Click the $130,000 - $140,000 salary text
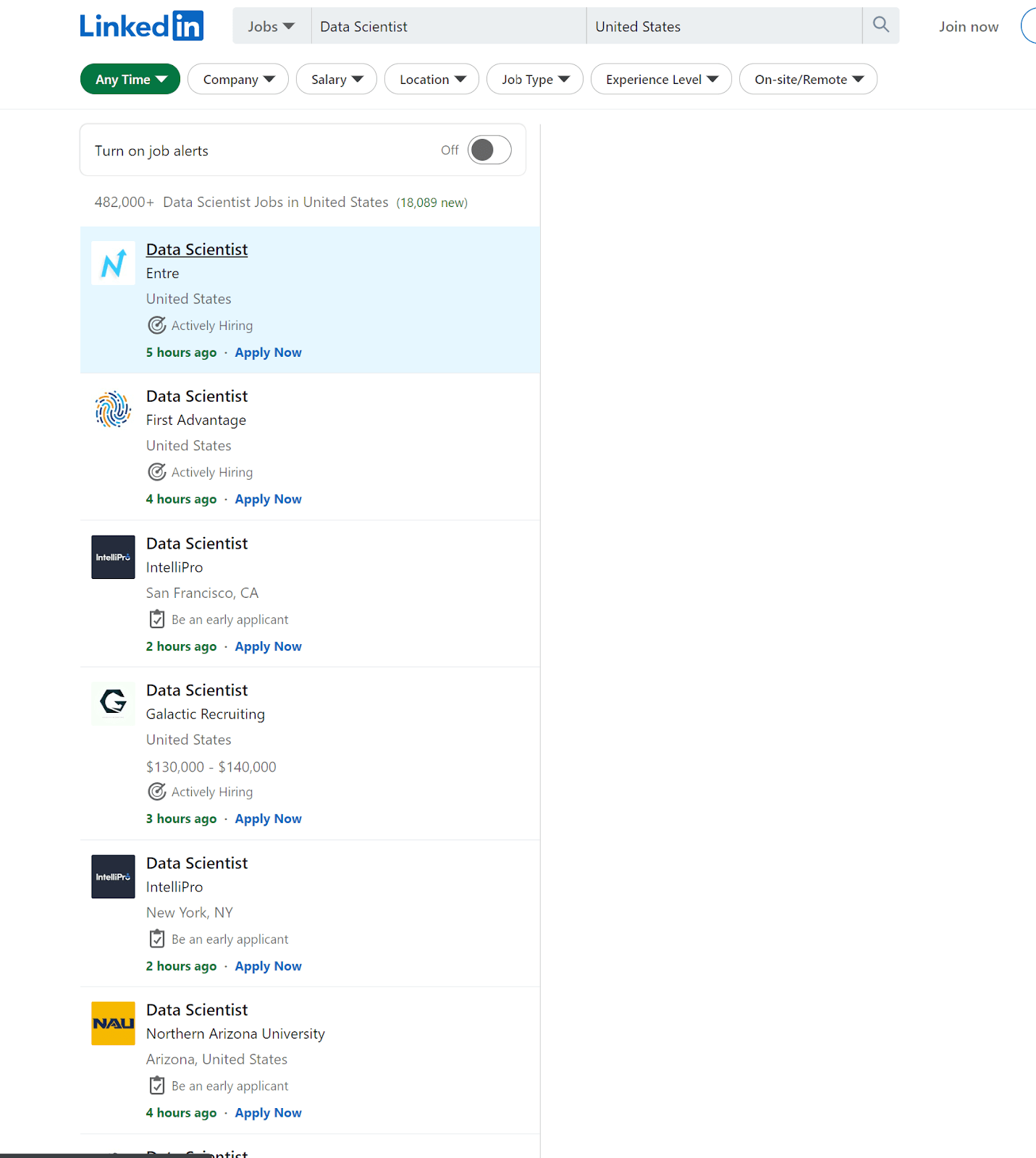Screen dimensions: 1036x1158 211,767
